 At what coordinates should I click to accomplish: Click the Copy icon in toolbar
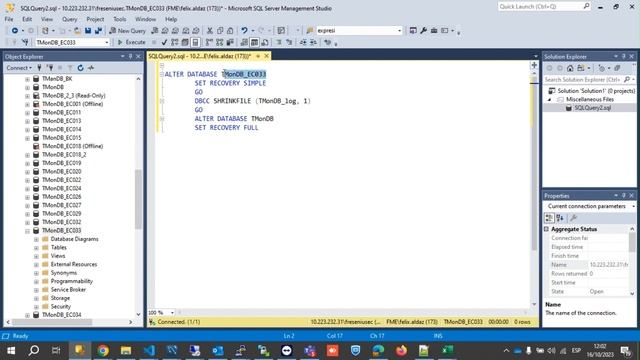[220, 31]
